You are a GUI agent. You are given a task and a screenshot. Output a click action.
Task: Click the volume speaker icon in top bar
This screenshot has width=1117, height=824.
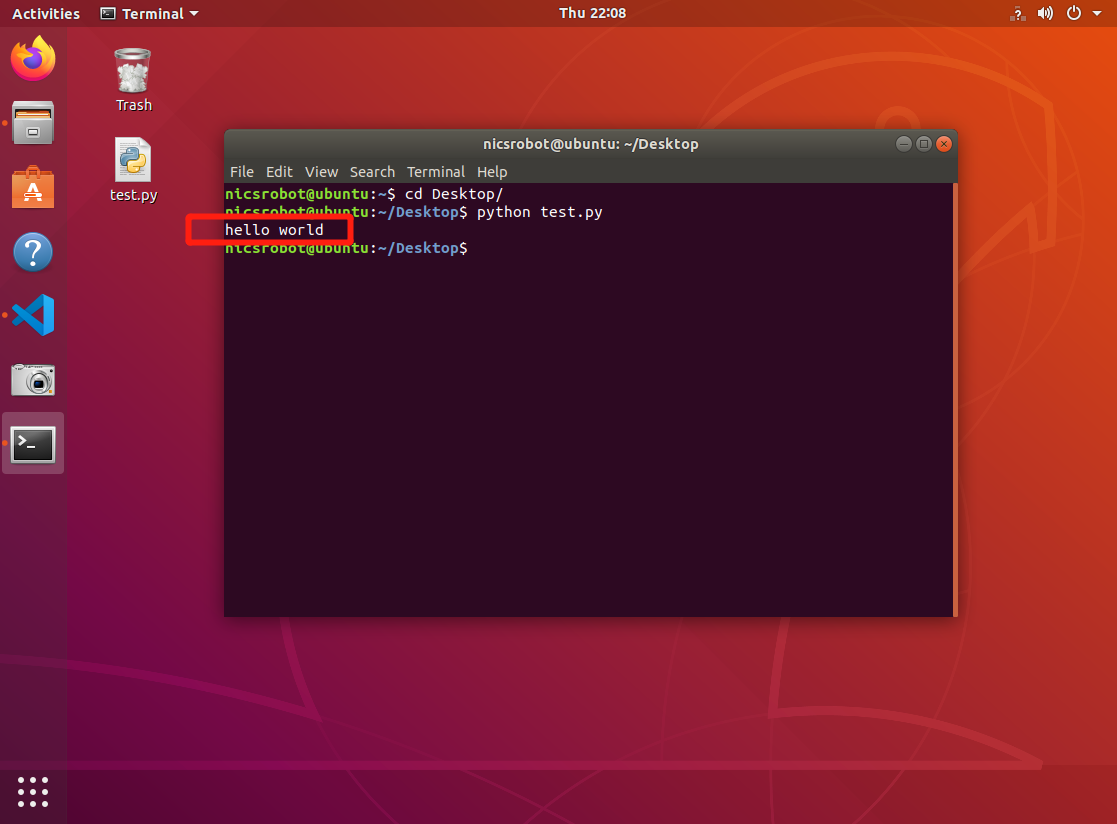(x=1045, y=14)
